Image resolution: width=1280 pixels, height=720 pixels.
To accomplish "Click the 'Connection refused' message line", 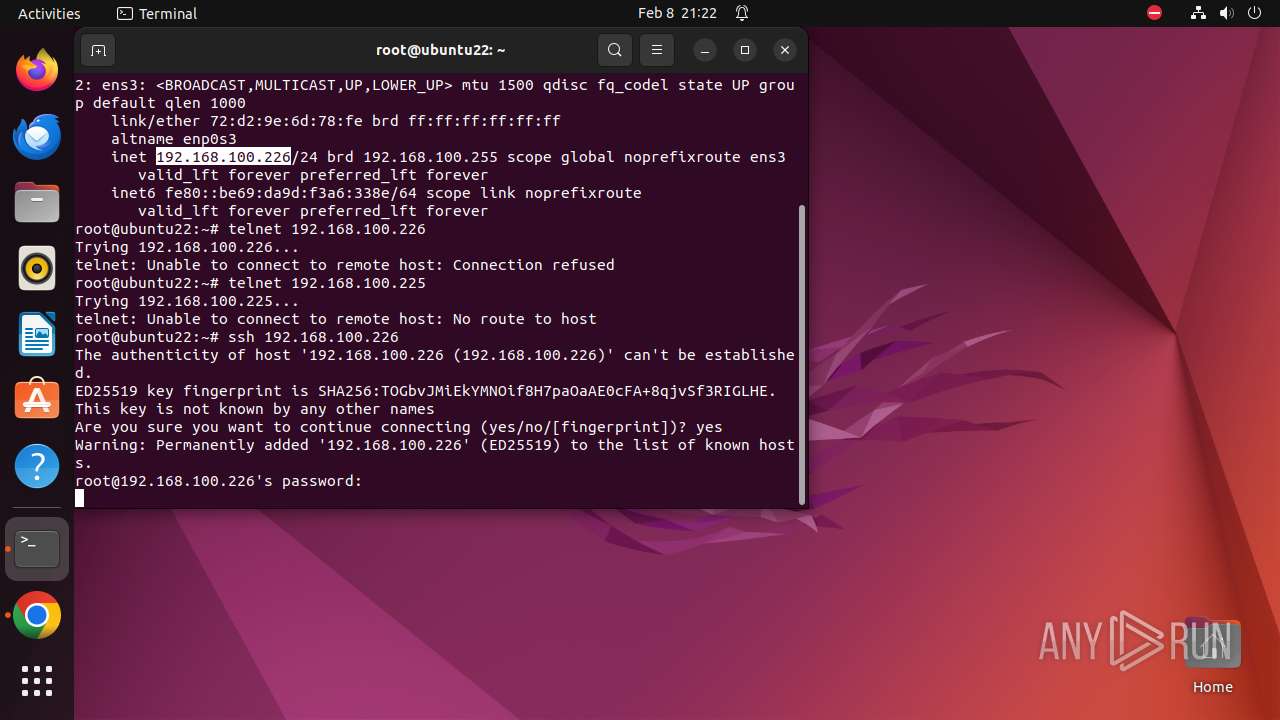I will 345,265.
